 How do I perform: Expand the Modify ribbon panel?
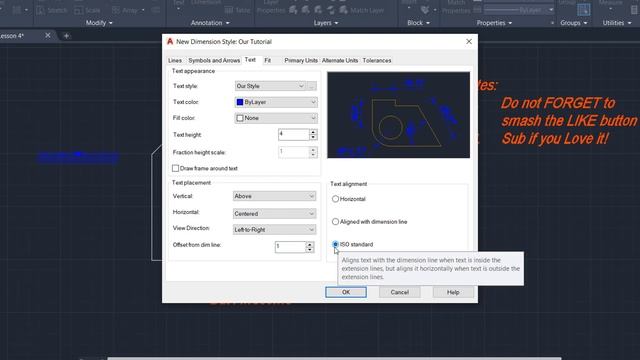click(99, 23)
